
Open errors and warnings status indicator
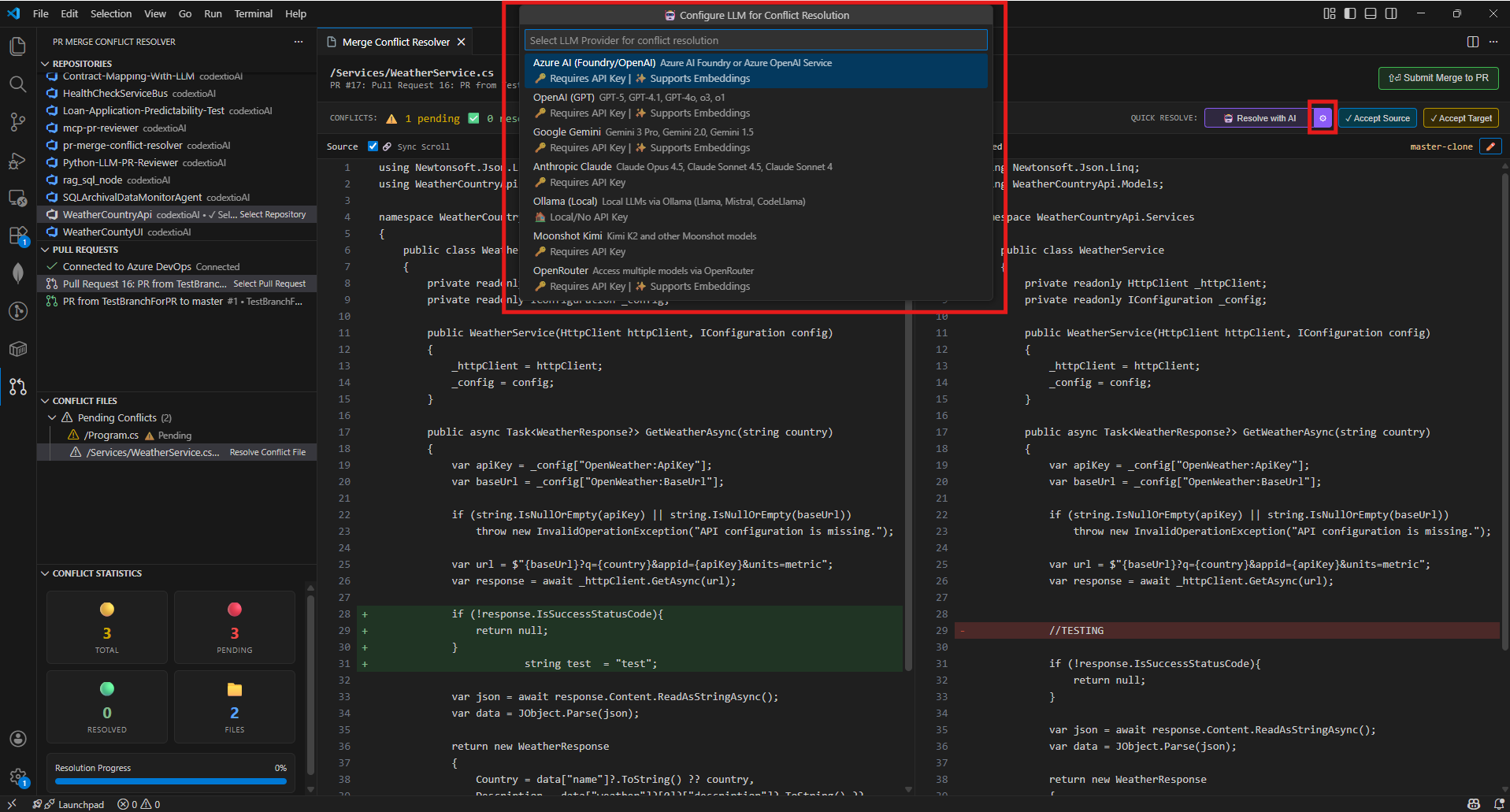(x=139, y=804)
